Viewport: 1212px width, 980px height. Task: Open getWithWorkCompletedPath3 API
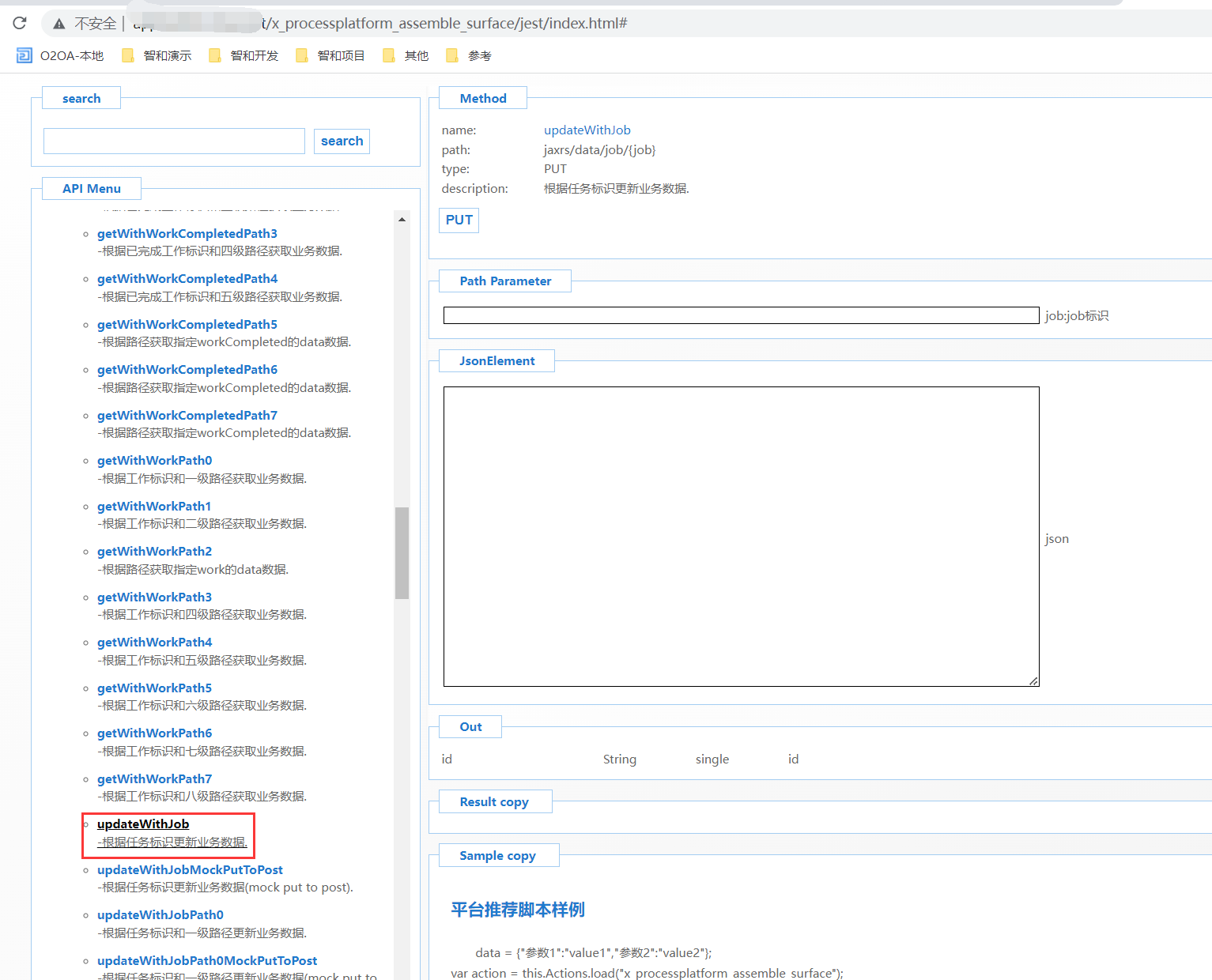(x=187, y=233)
